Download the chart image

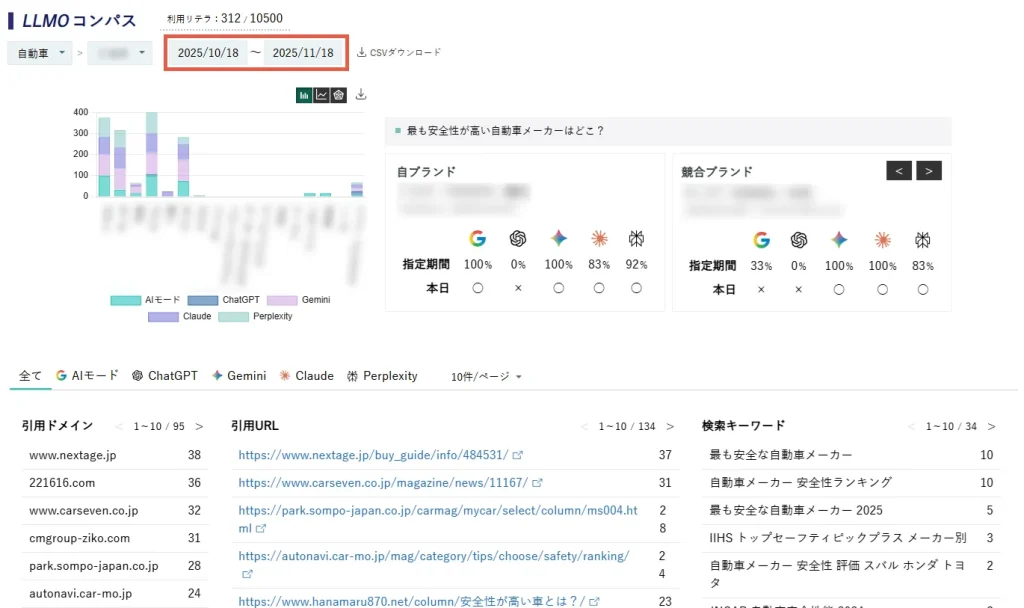(362, 95)
